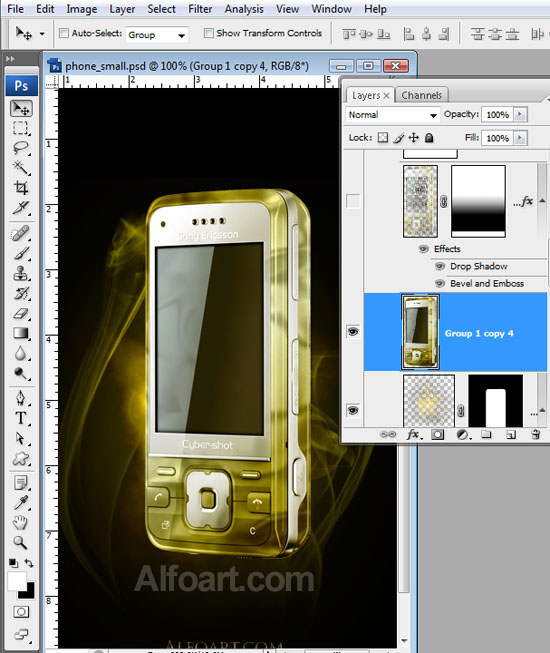Select the History Brush tool
Screen dimensions: 550x653
tap(20, 293)
